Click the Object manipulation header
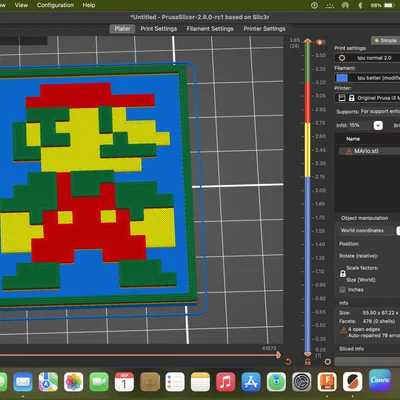 coord(364,218)
